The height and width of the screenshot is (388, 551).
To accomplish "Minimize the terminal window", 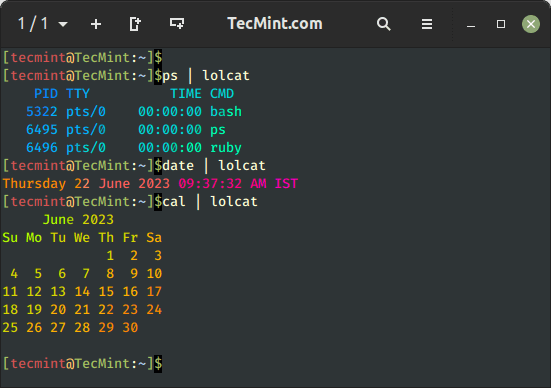I will tap(471, 26).
